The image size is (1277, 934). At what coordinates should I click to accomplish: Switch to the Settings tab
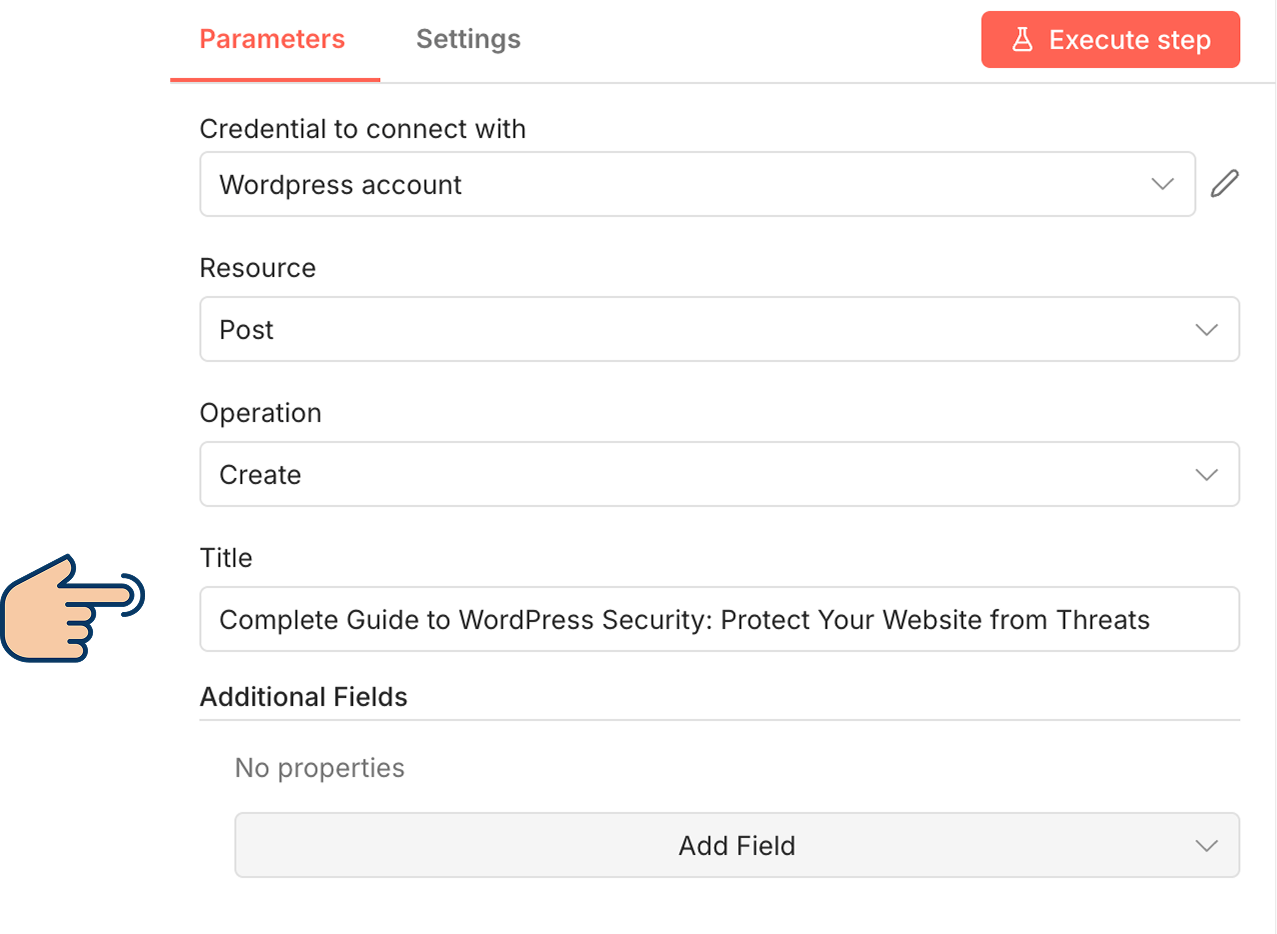(x=468, y=40)
